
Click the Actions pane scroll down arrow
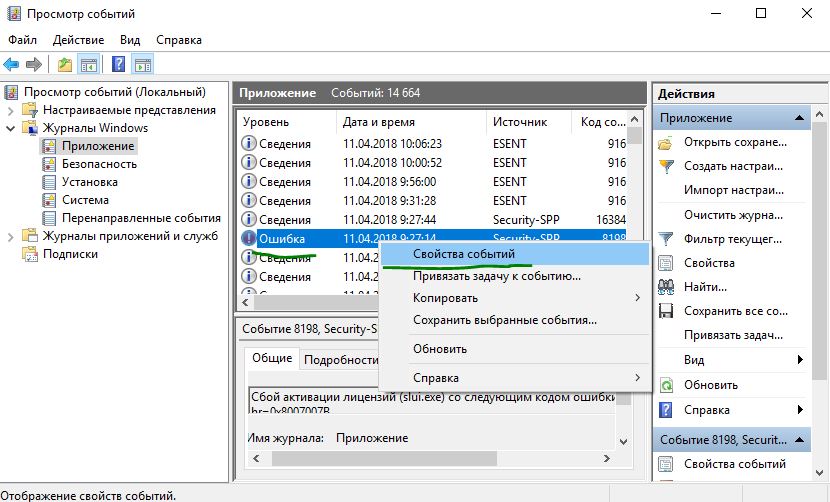click(x=819, y=473)
